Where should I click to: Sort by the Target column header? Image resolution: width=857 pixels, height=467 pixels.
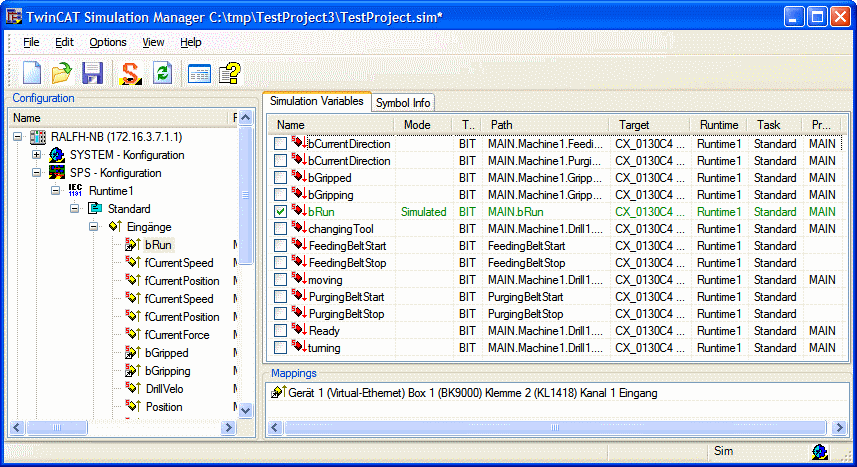click(650, 125)
